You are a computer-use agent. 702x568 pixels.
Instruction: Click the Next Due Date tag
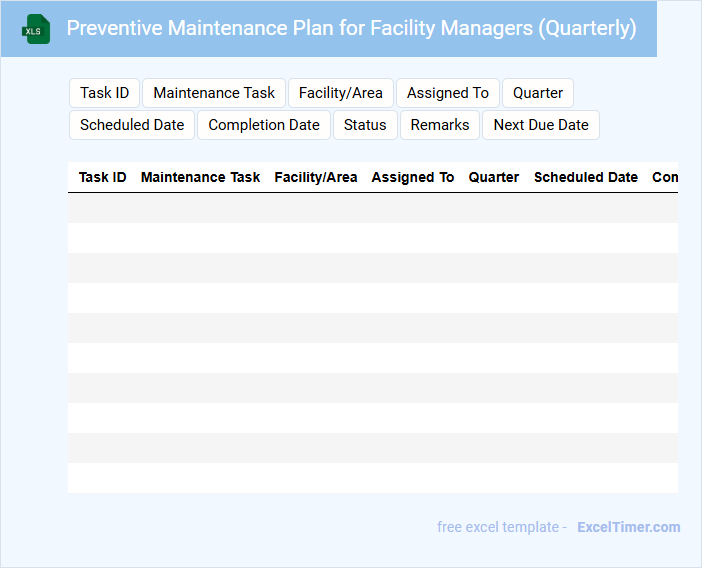[541, 125]
